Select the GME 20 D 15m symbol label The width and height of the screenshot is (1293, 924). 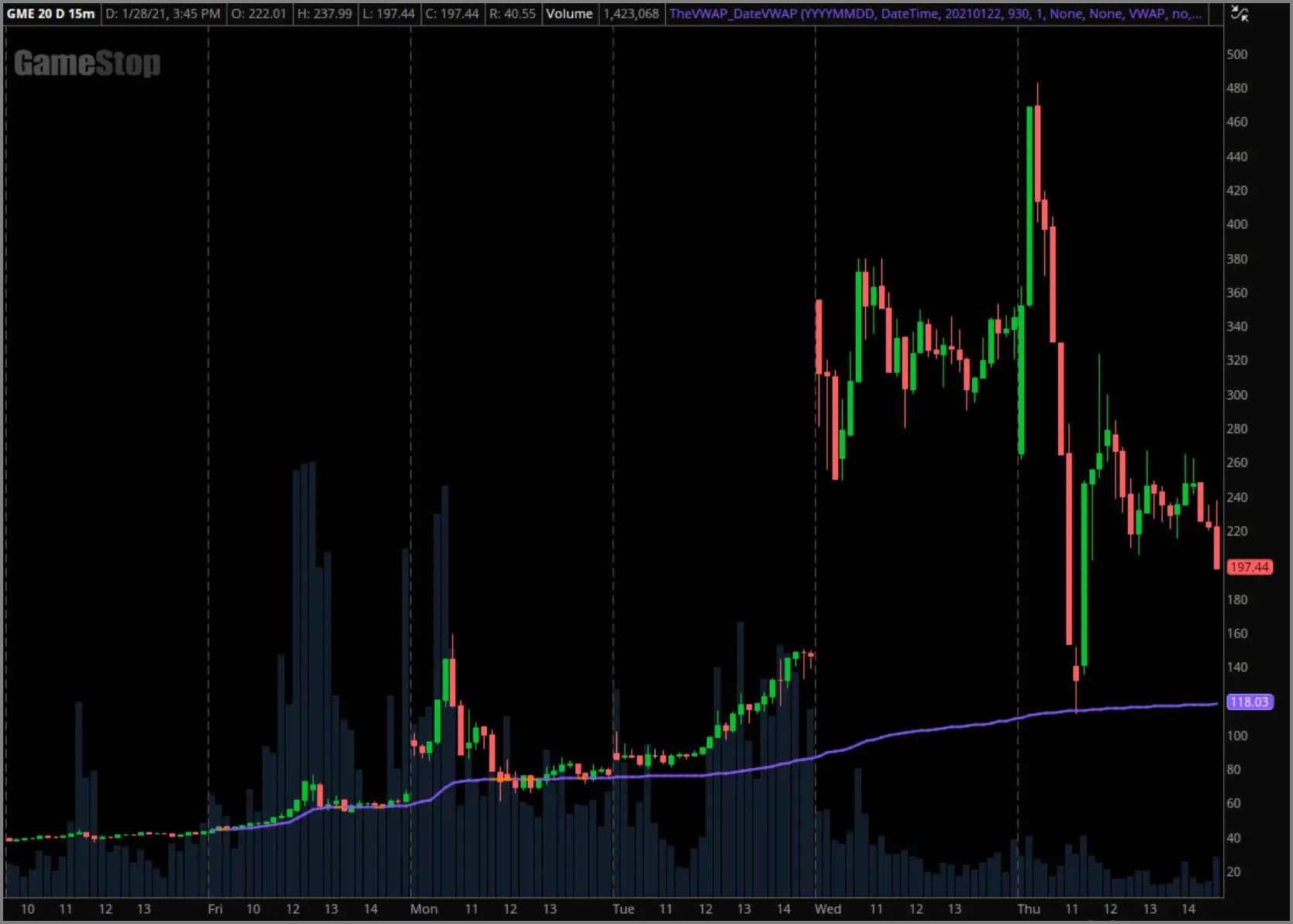point(51,14)
